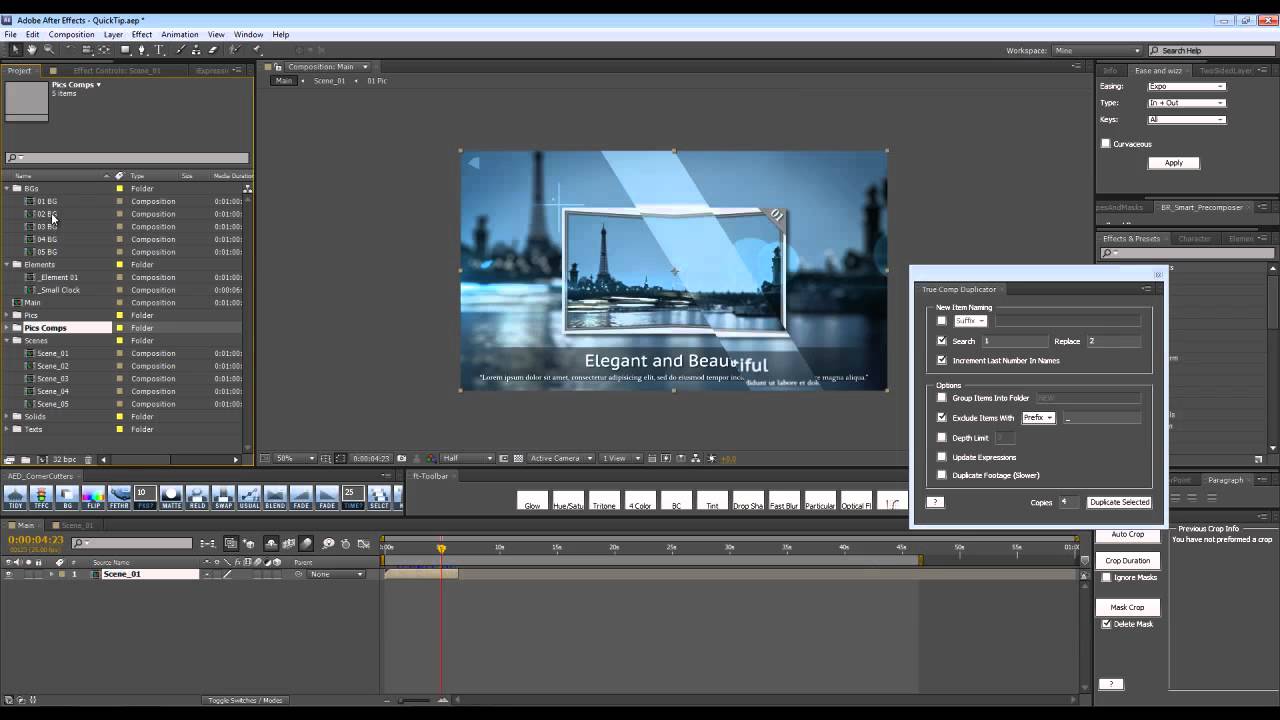Select the Pen tool

tap(142, 50)
